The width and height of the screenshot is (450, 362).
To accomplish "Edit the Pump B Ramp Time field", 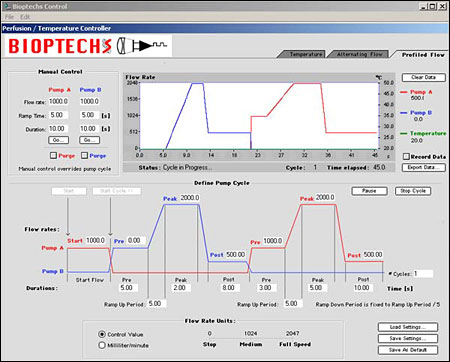I will (89, 115).
